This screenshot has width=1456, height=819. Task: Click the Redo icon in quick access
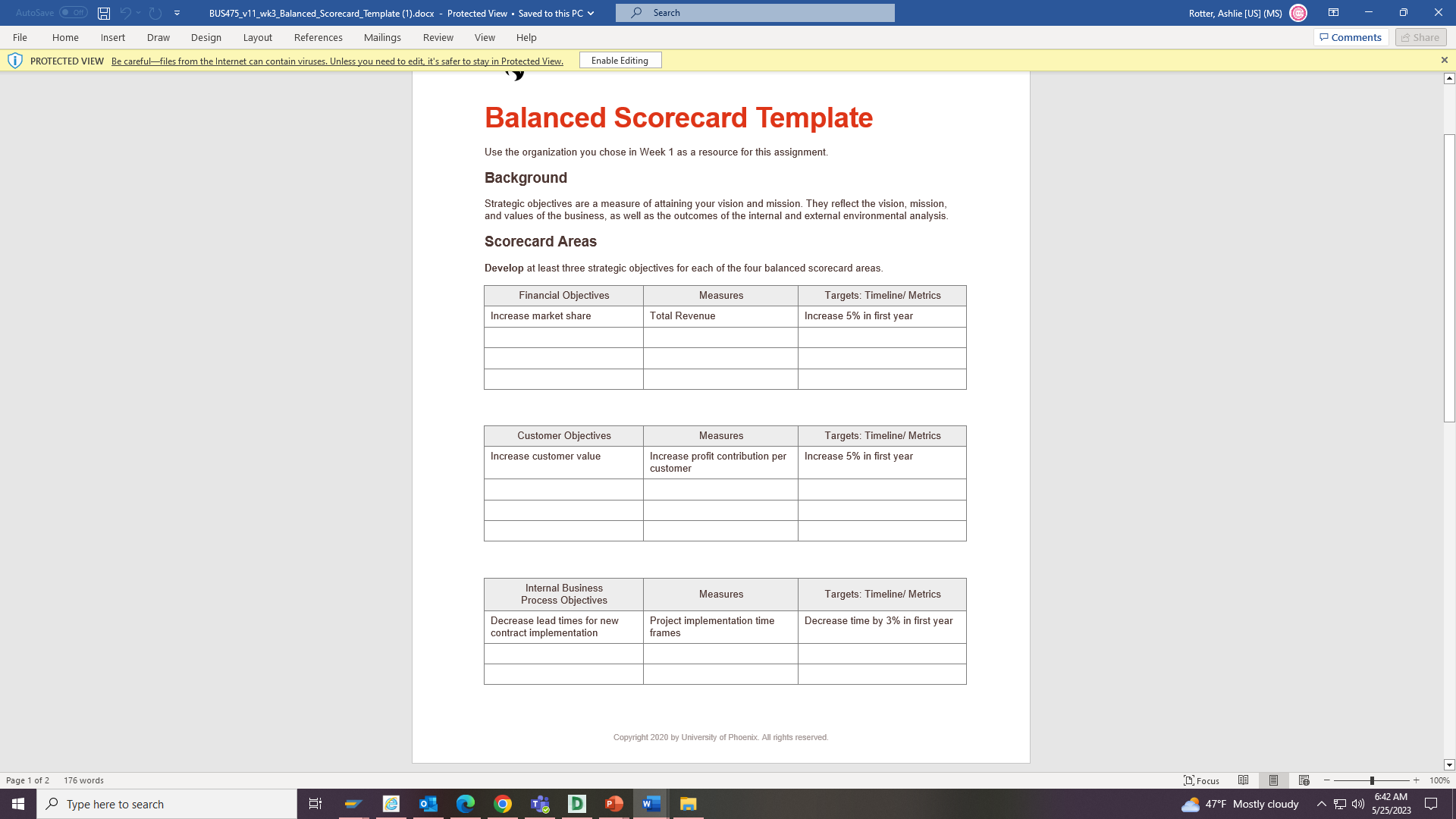[155, 13]
